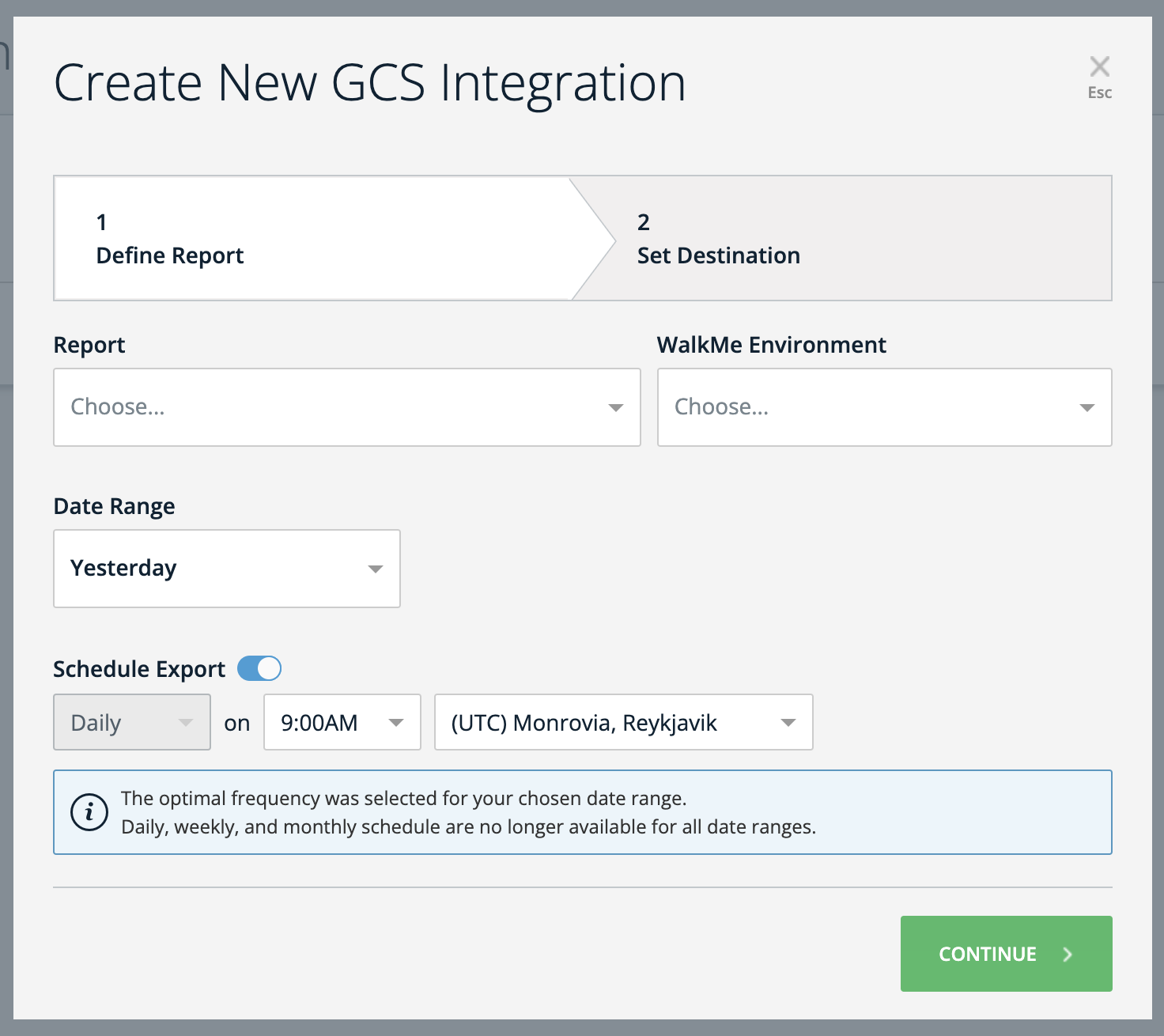The width and height of the screenshot is (1164, 1036).
Task: Click the arrow icon inside the Continue button
Action: coord(1068,954)
